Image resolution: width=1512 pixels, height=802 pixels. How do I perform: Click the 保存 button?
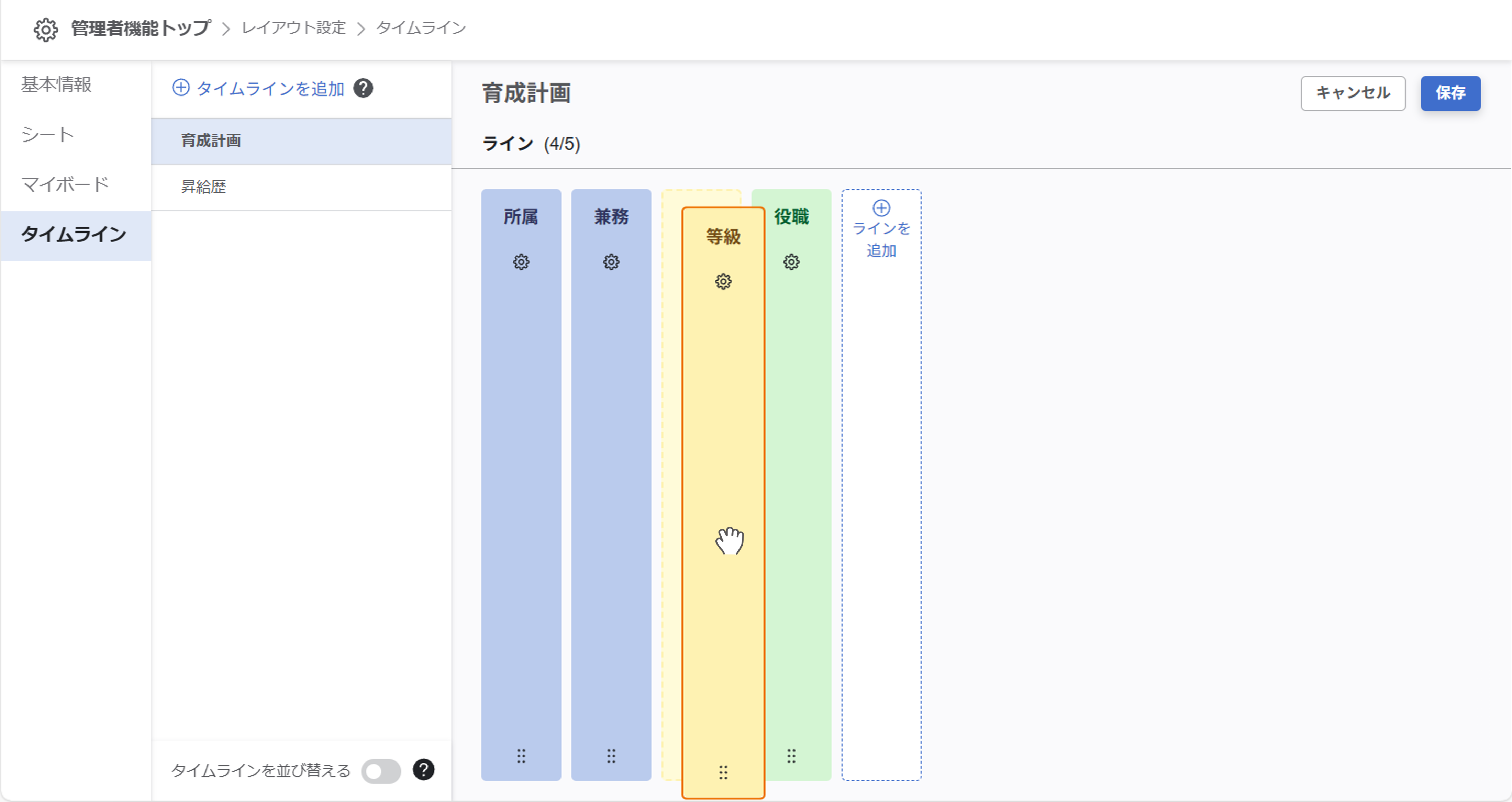pos(1450,93)
